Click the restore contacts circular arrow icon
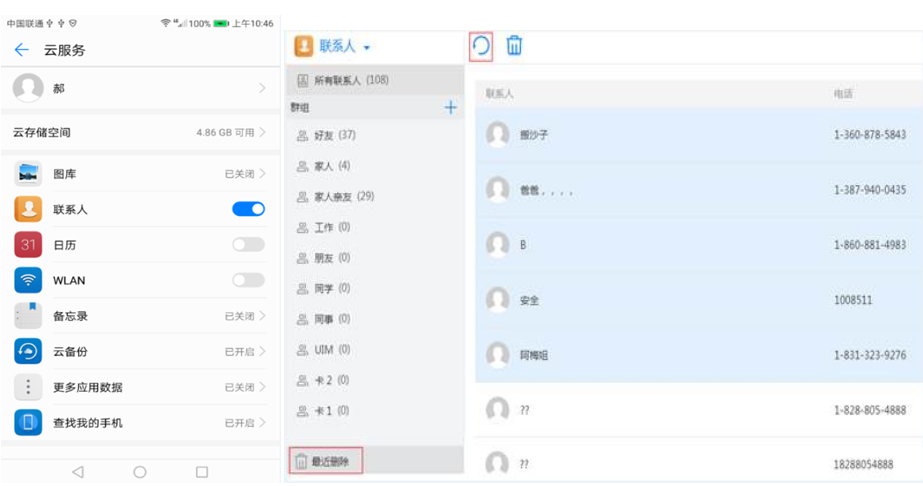Image resolution: width=923 pixels, height=486 pixels. point(481,46)
